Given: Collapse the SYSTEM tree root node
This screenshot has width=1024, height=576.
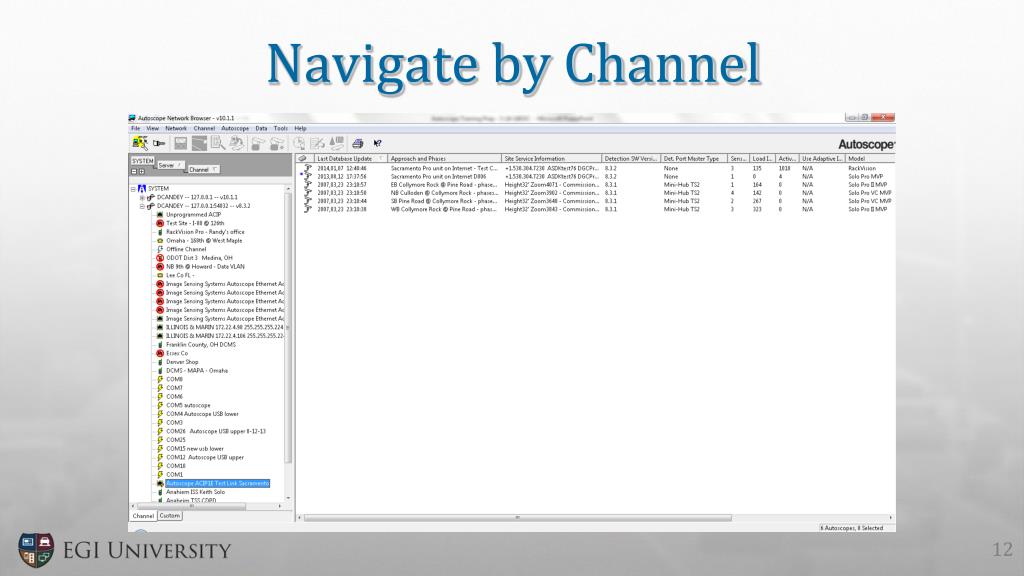Looking at the screenshot, I should (133, 189).
